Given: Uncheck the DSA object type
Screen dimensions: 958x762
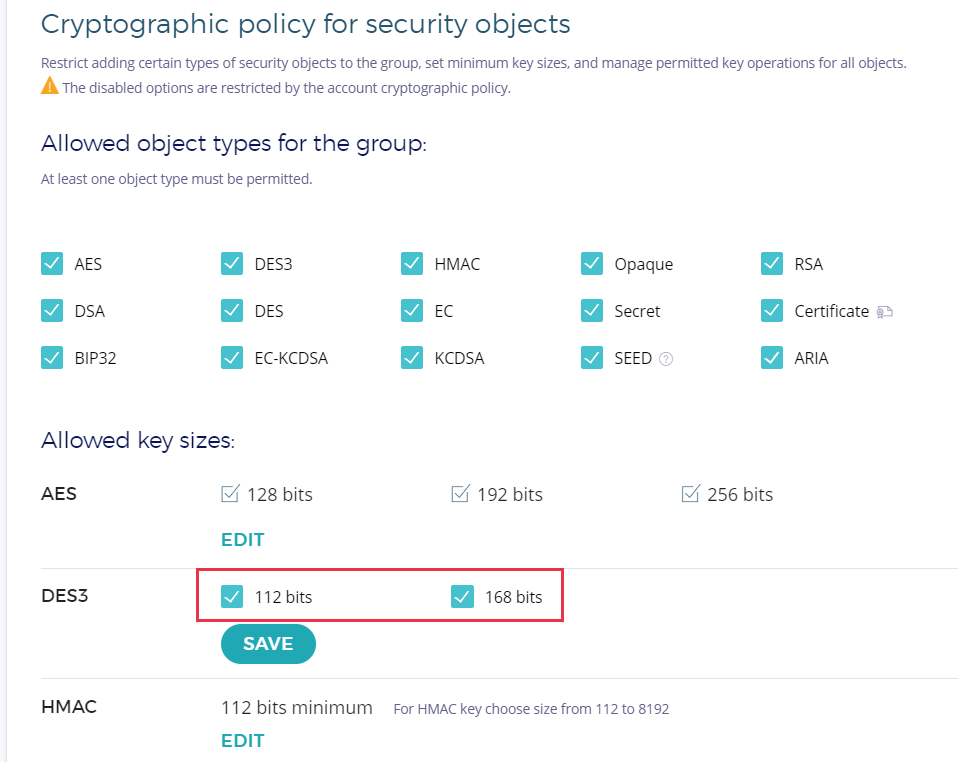Looking at the screenshot, I should point(52,311).
